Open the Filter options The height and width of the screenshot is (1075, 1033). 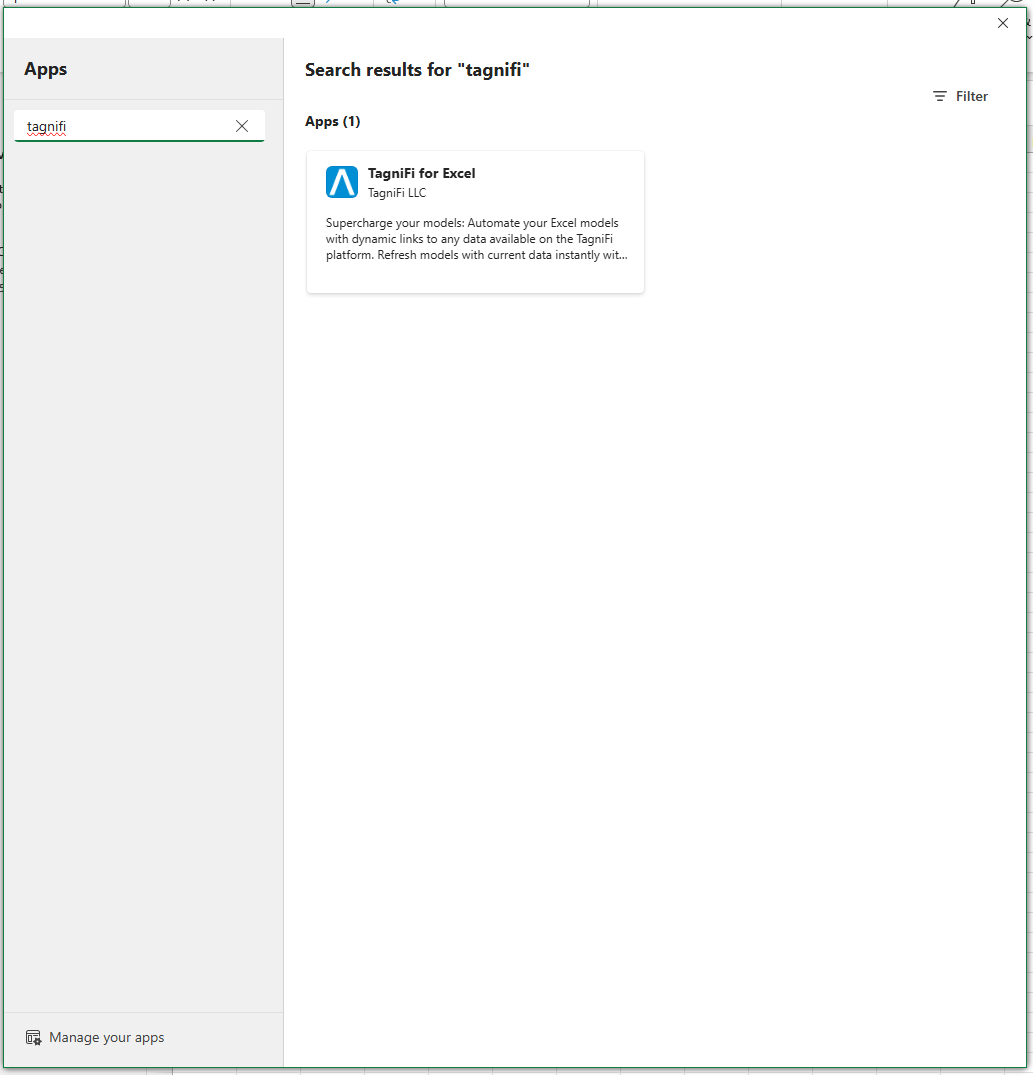pos(960,97)
